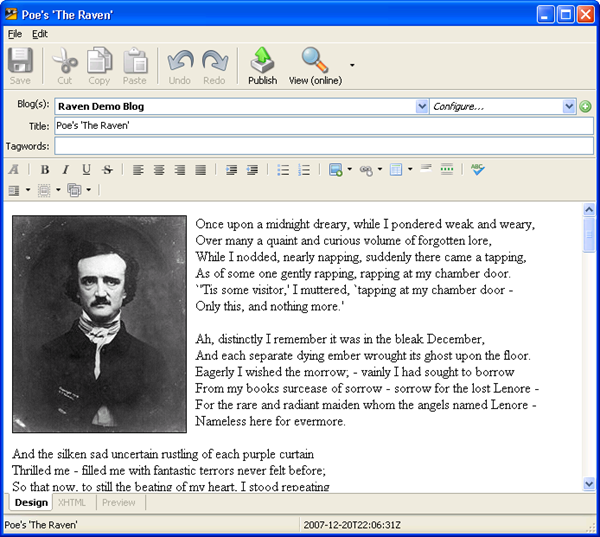600x537 pixels.
Task: Open the File menu
Action: click(14, 34)
